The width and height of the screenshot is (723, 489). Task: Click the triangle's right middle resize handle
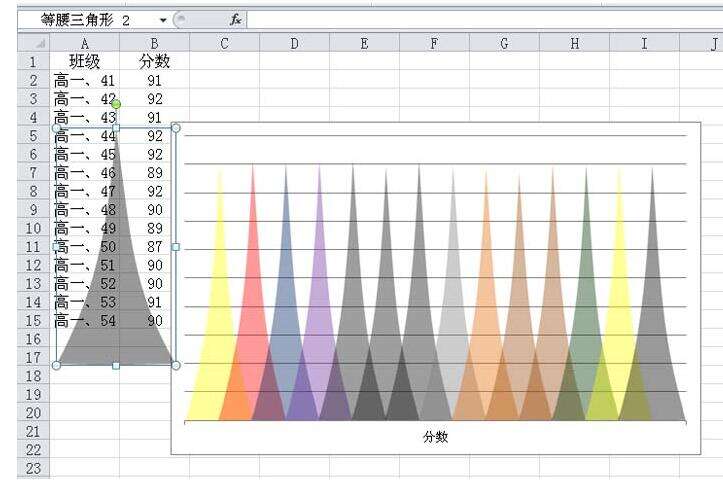tap(176, 247)
